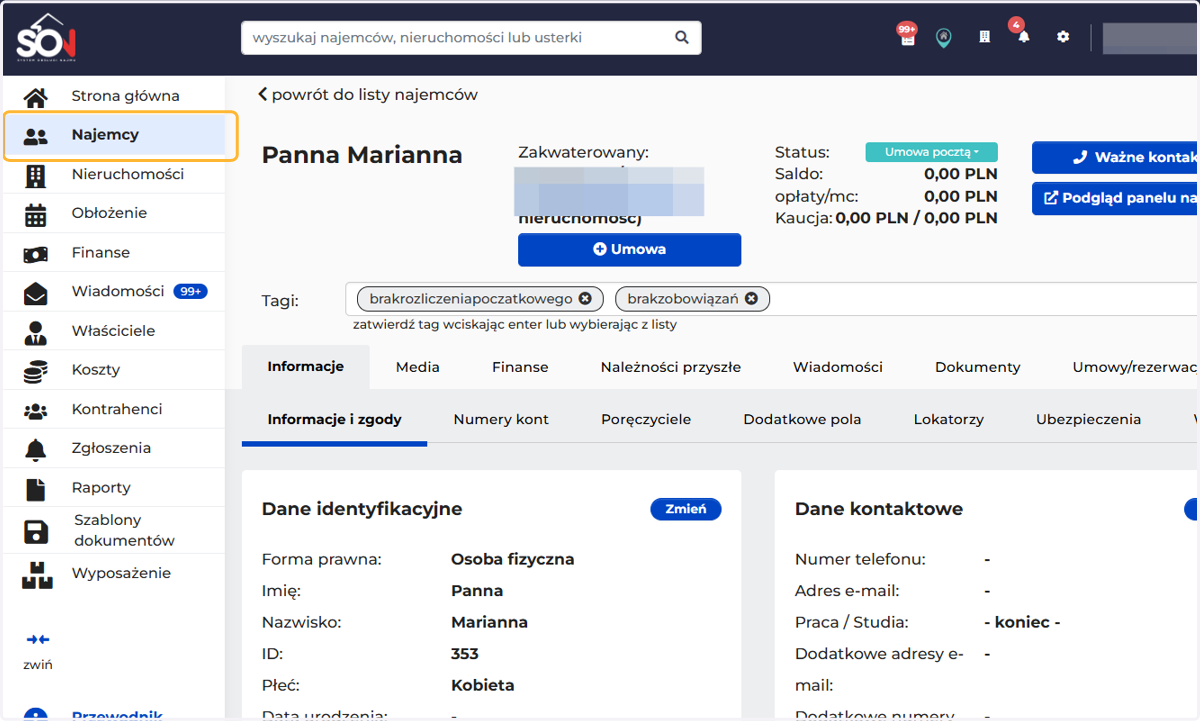The height and width of the screenshot is (721, 1200).
Task: Click the building icon in top bar
Action: (984, 36)
